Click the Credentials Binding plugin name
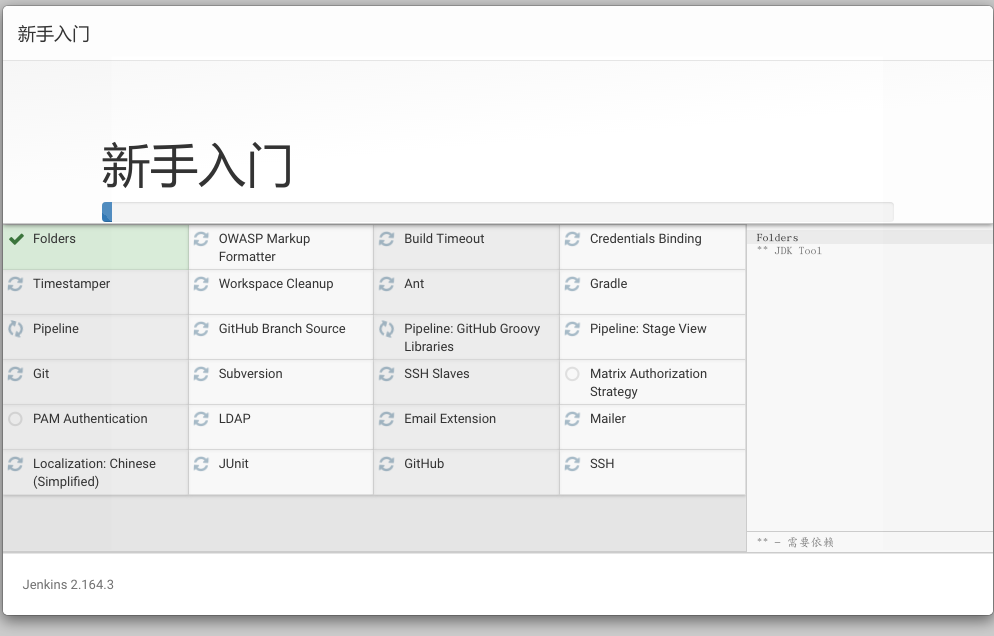This screenshot has width=994, height=636. (x=645, y=239)
